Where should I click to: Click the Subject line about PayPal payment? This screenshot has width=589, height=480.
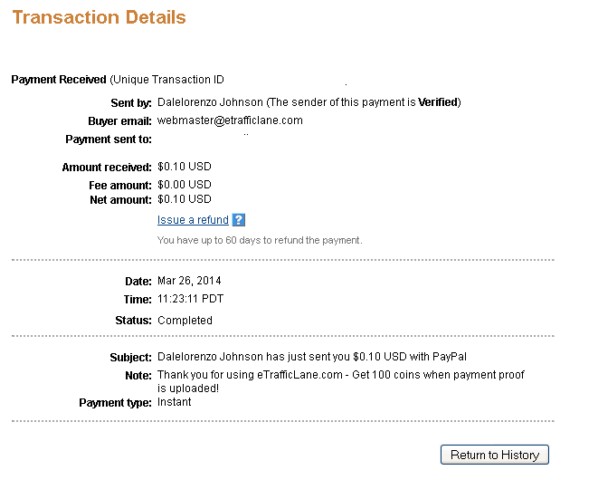pyautogui.click(x=312, y=356)
